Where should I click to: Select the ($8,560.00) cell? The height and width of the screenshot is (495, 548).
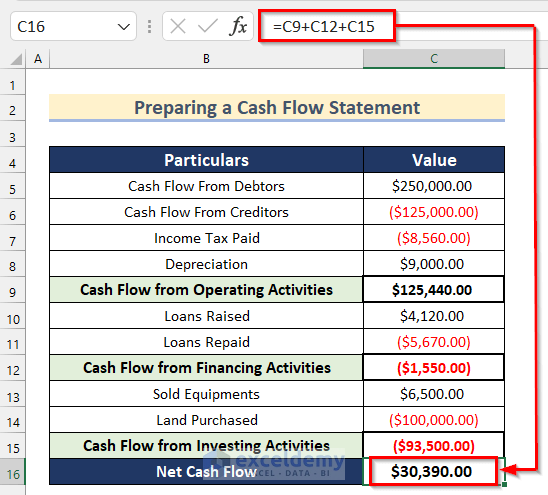434,238
